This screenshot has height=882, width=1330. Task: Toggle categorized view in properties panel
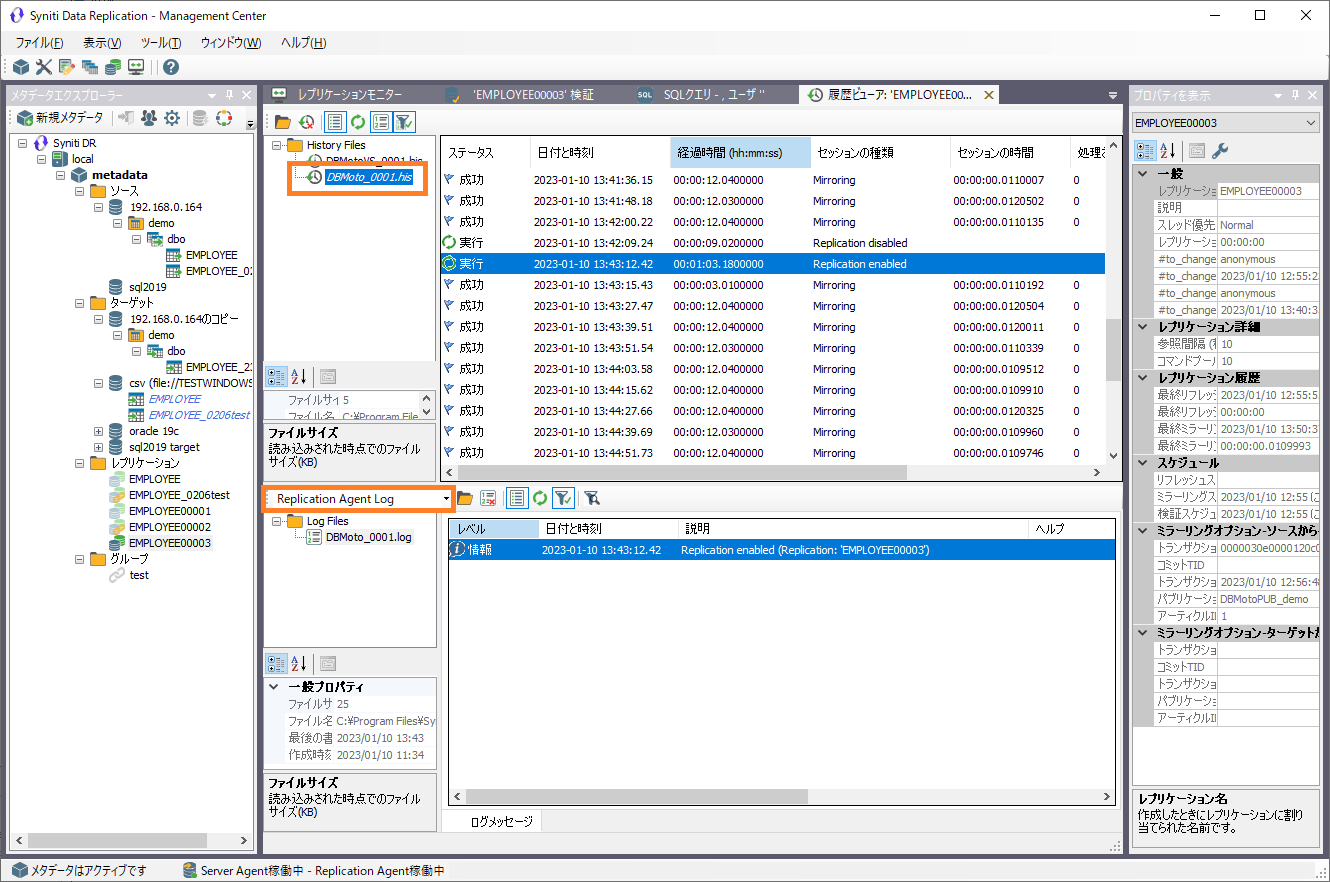click(1146, 151)
